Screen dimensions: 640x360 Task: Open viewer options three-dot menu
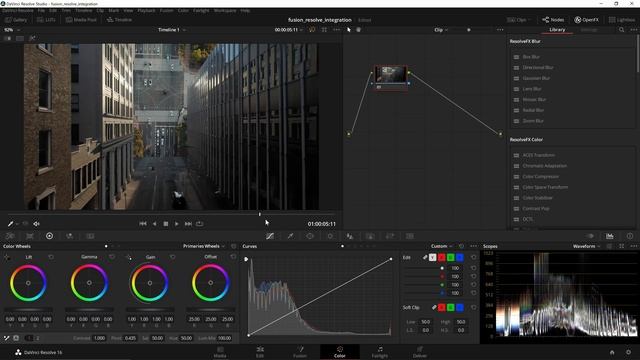[336, 30]
